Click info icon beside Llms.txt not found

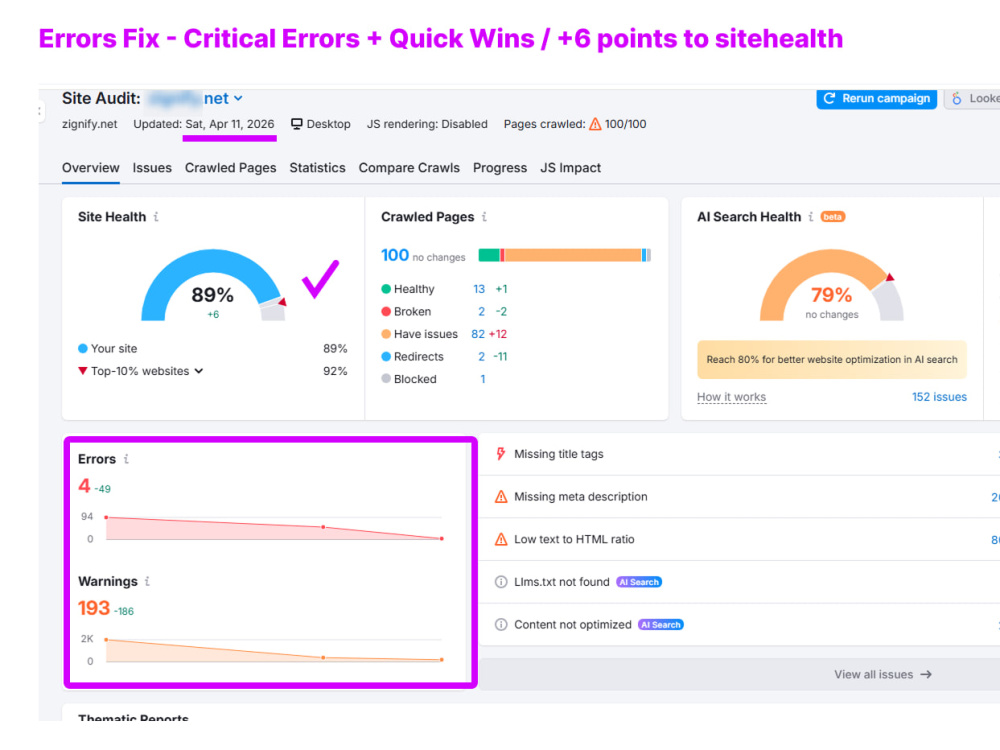click(x=501, y=582)
